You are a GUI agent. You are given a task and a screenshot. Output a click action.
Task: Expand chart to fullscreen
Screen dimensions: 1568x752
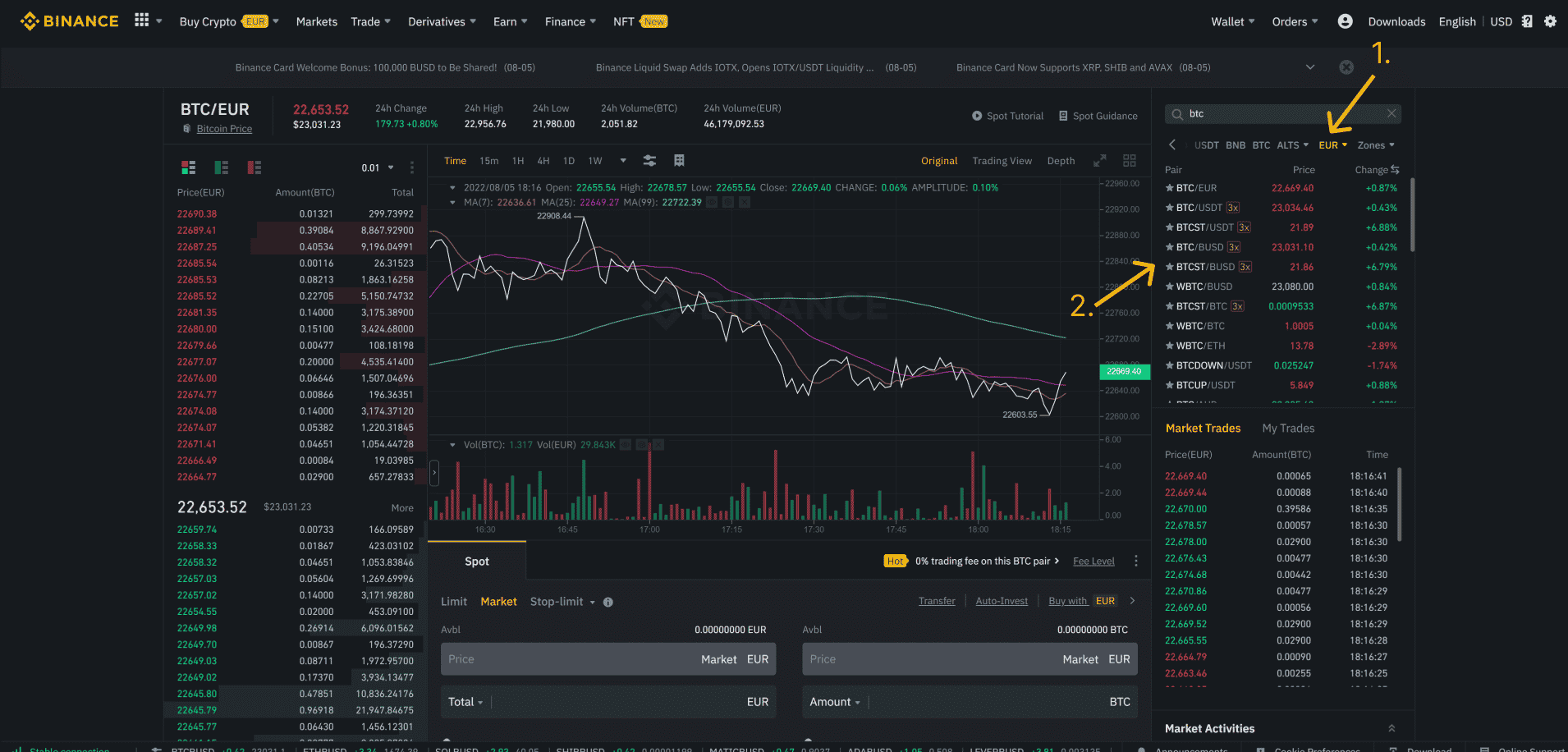(1100, 161)
